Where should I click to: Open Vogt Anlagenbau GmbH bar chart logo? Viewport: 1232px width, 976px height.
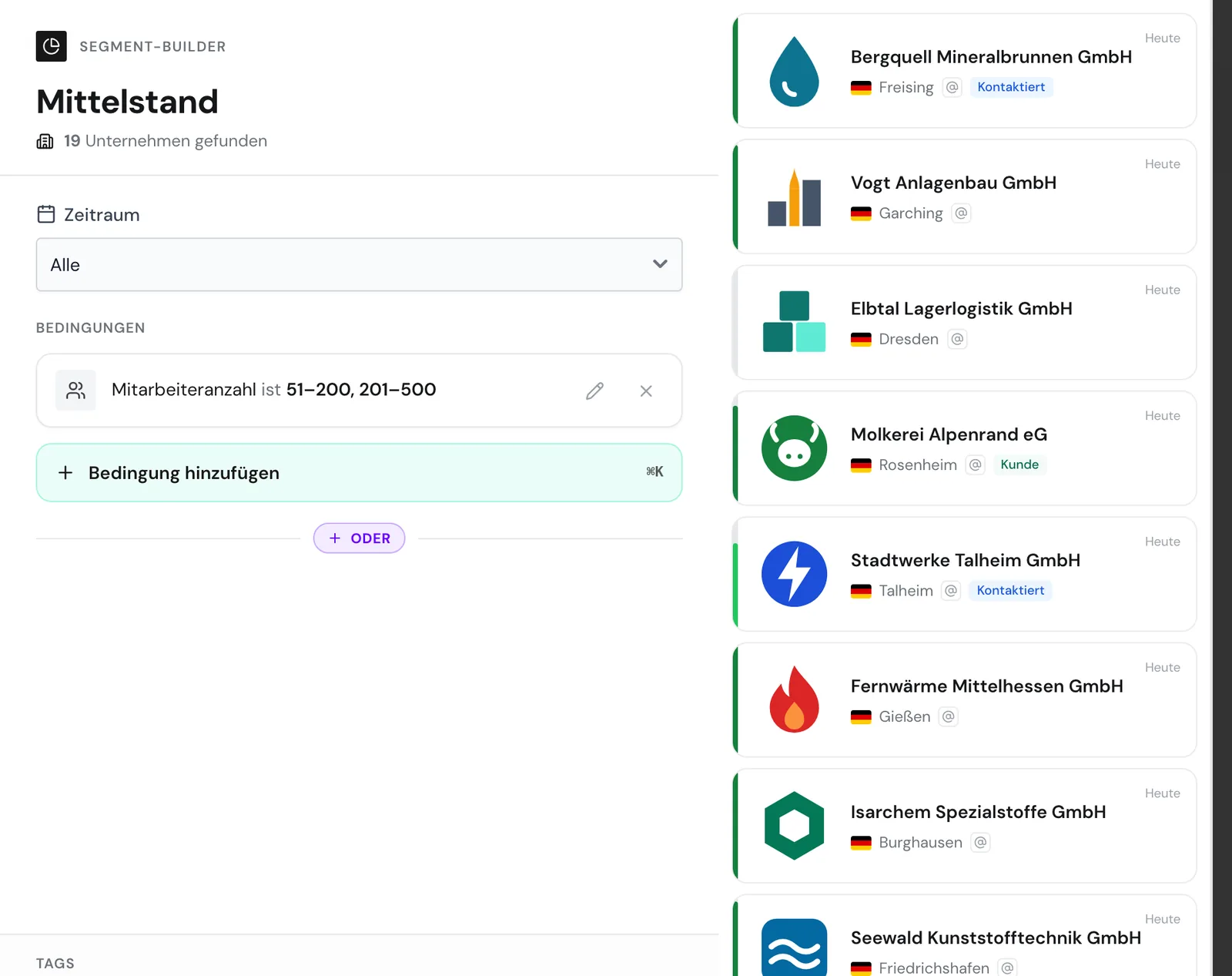click(x=794, y=197)
